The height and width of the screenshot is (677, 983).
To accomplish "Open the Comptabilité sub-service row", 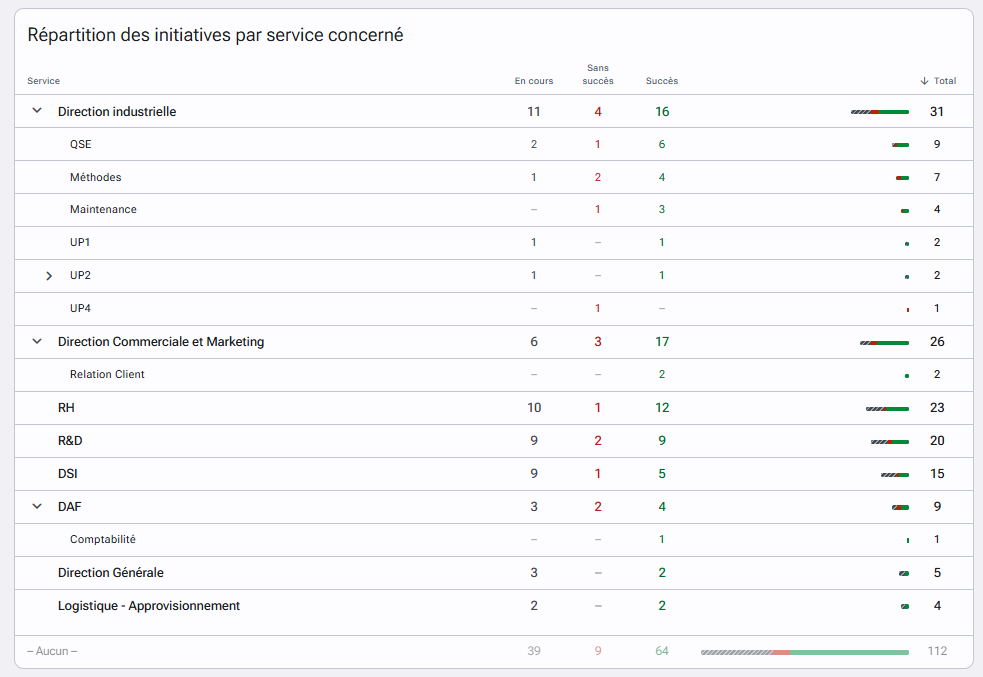I will click(494, 540).
